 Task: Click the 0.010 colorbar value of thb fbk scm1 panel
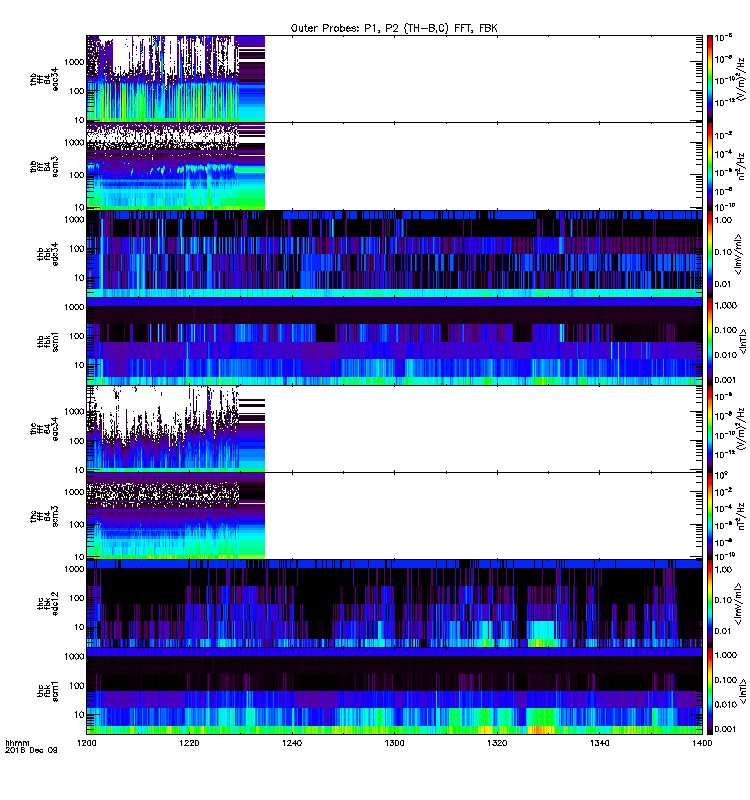click(x=726, y=355)
